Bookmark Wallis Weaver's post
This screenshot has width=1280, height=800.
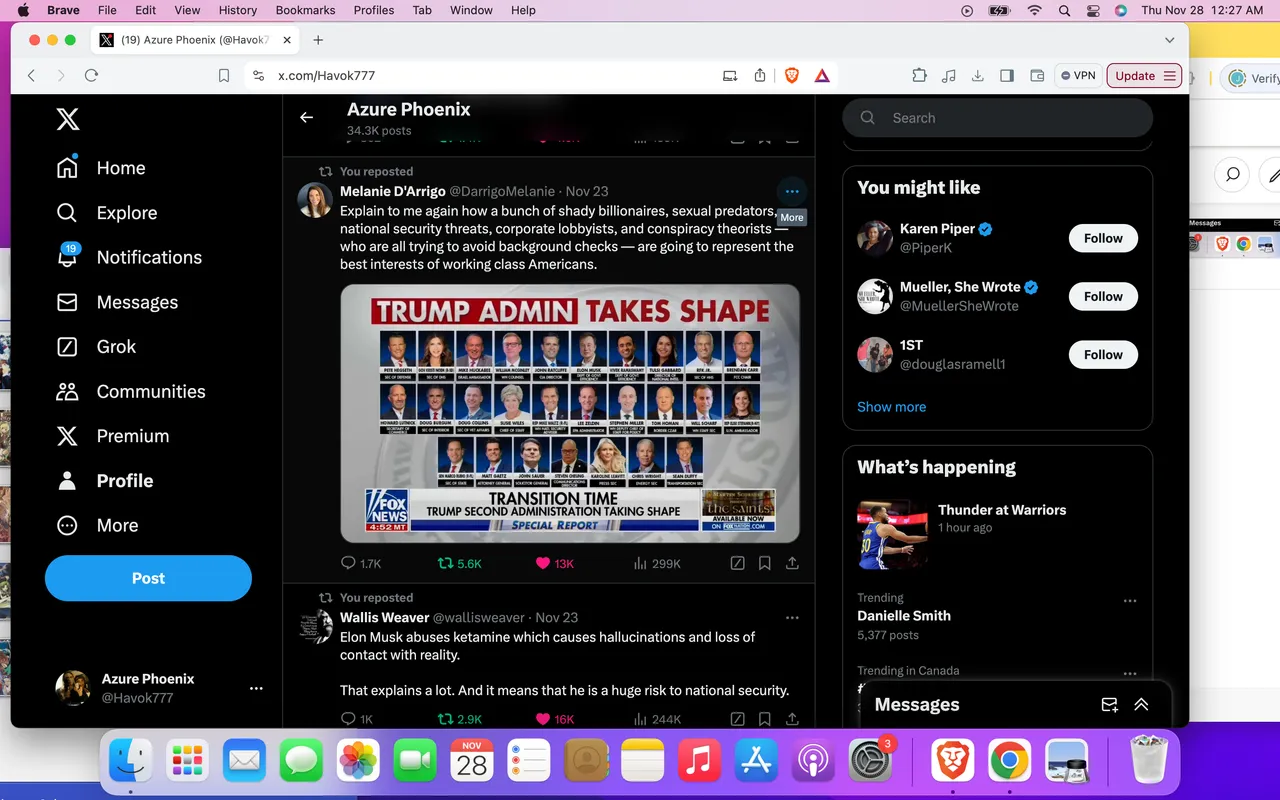764,719
